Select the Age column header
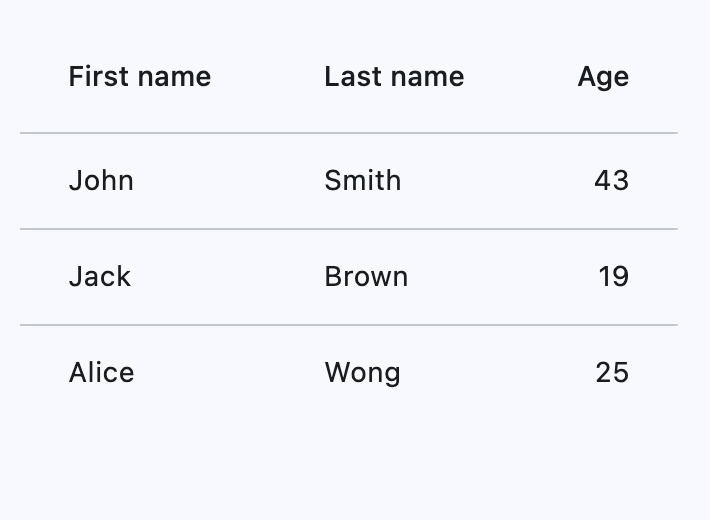This screenshot has height=520, width=710. 603,77
